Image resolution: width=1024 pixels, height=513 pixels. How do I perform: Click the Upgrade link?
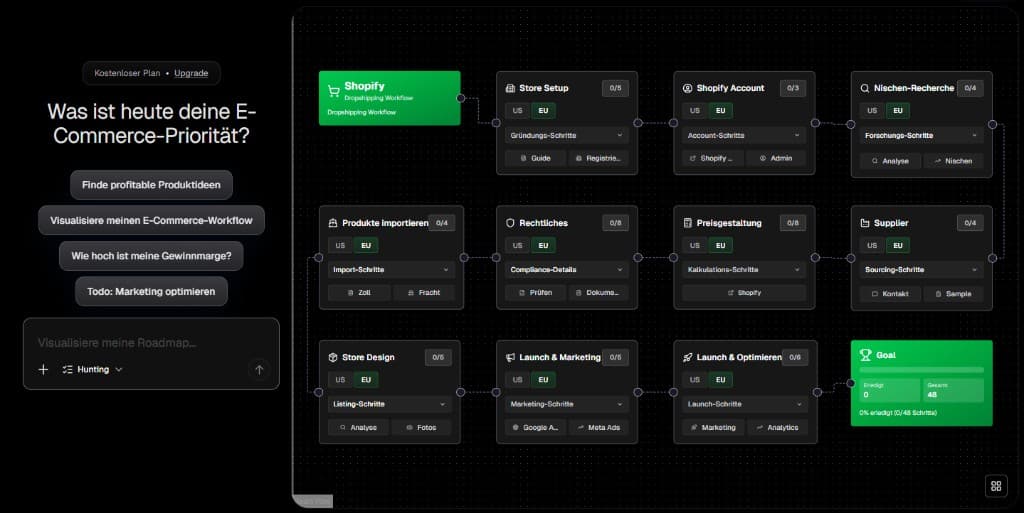click(191, 73)
